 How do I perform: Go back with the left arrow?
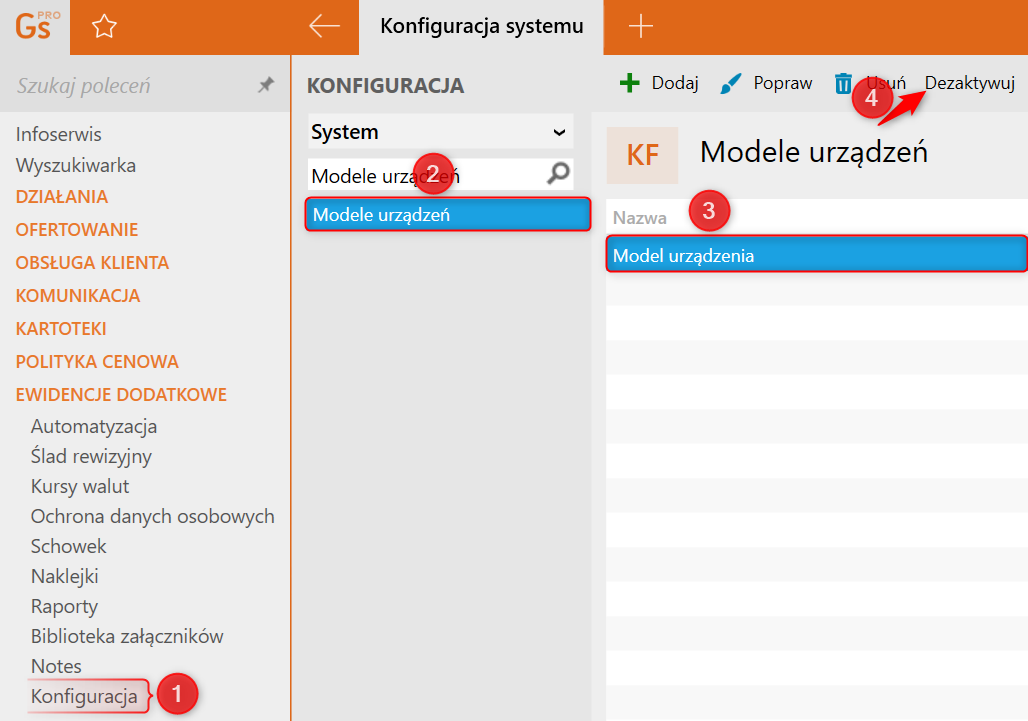pos(325,27)
